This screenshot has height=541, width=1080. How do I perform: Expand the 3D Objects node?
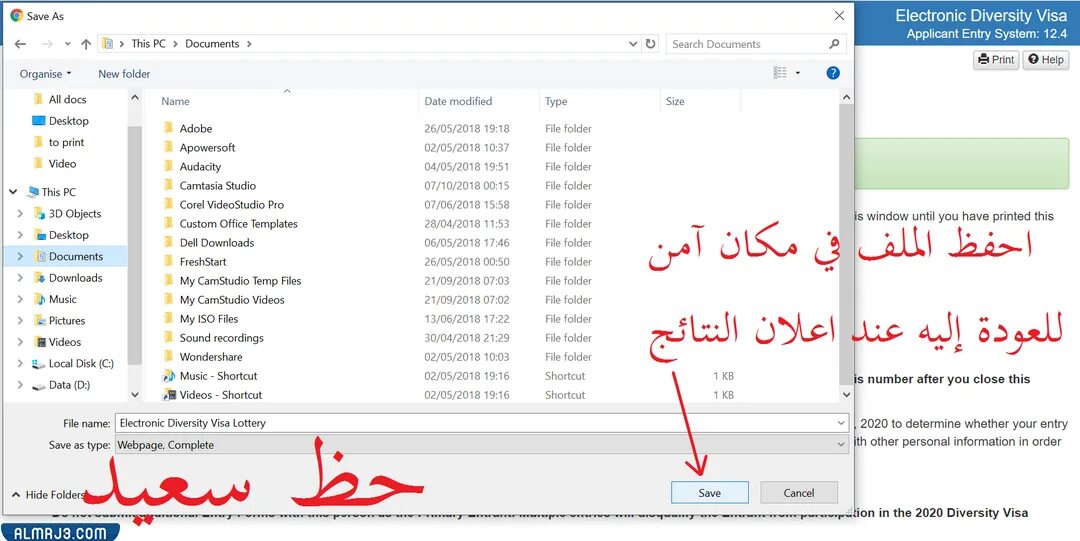point(20,214)
